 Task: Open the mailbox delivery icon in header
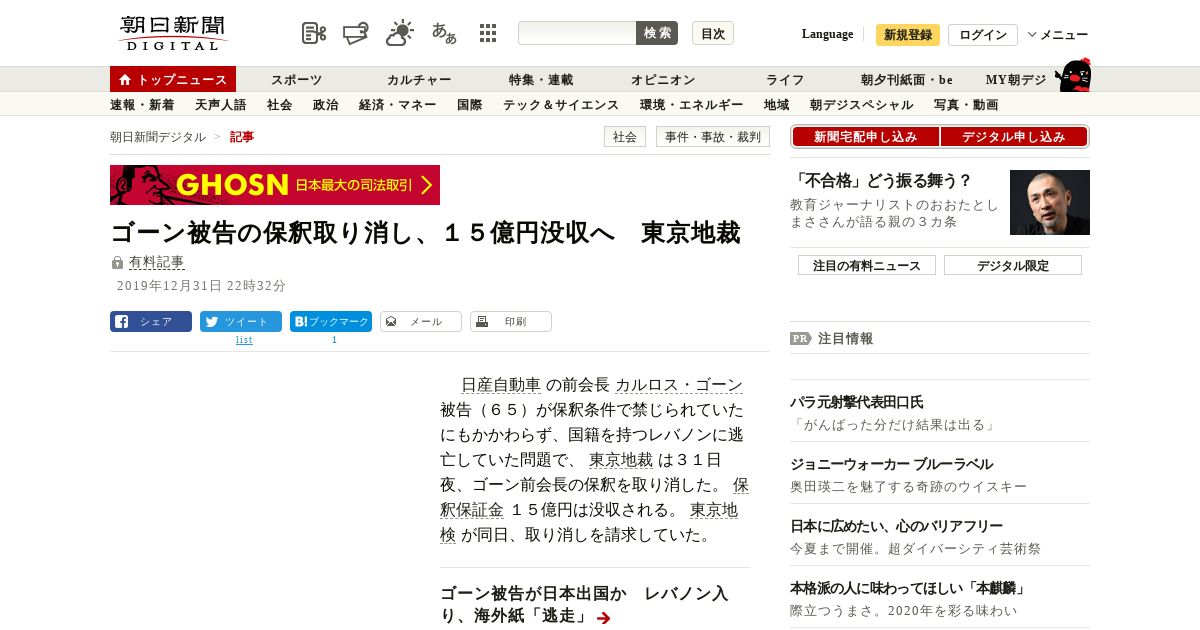356,33
